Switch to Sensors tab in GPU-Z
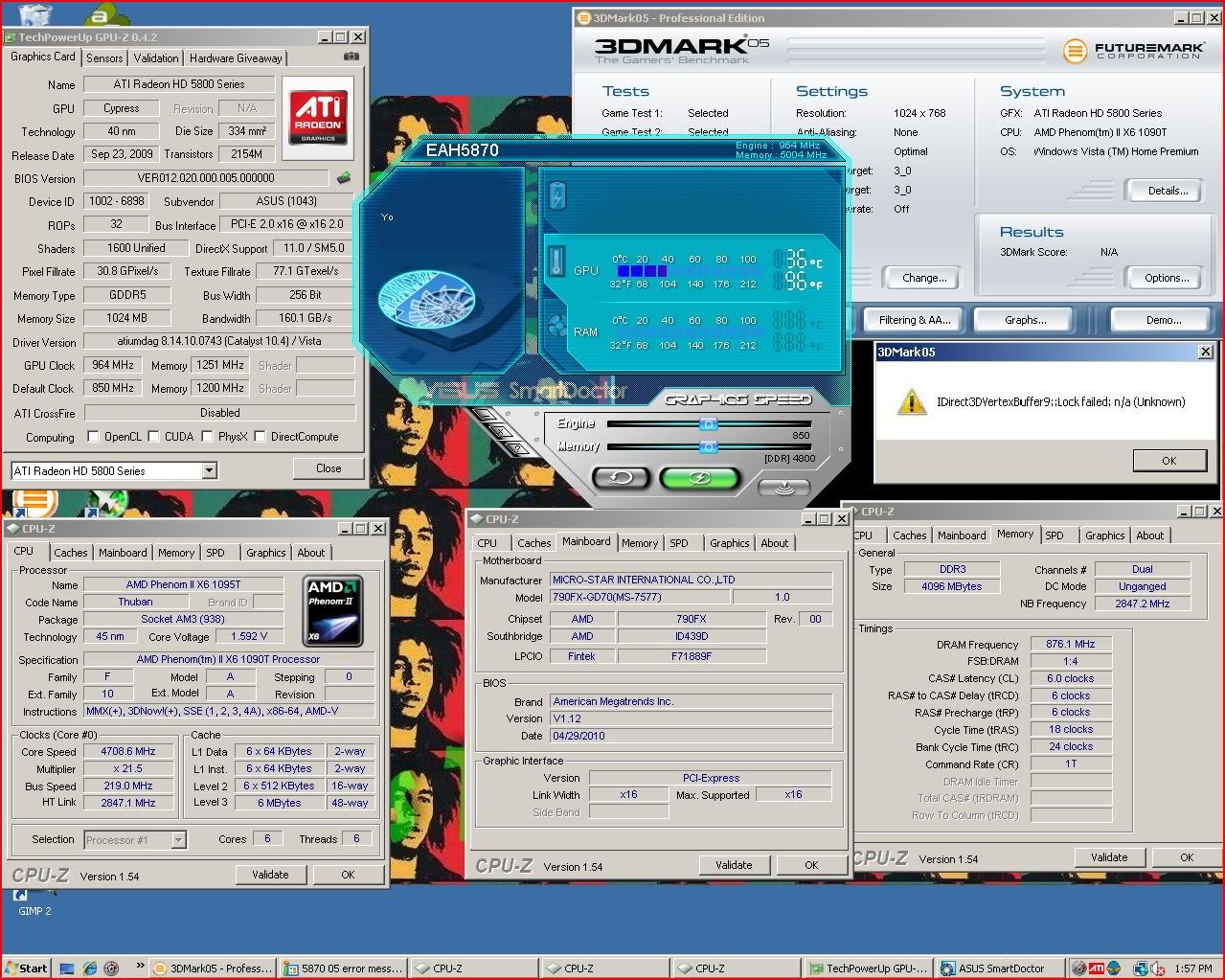This screenshot has height=980, width=1225. click(x=104, y=57)
